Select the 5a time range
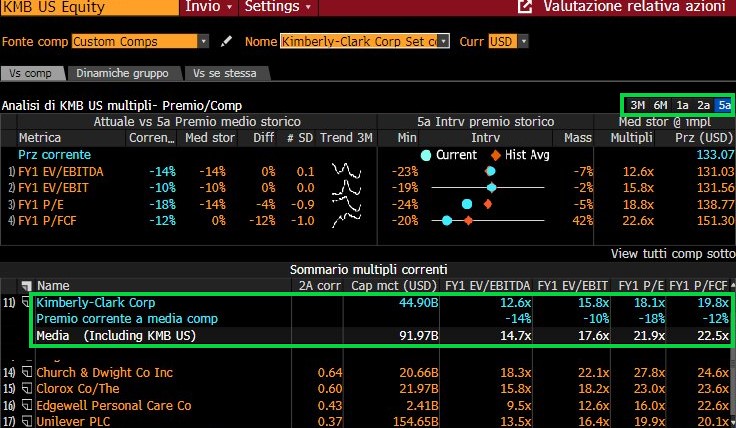Screen dimensions: 736x428 tap(724, 105)
